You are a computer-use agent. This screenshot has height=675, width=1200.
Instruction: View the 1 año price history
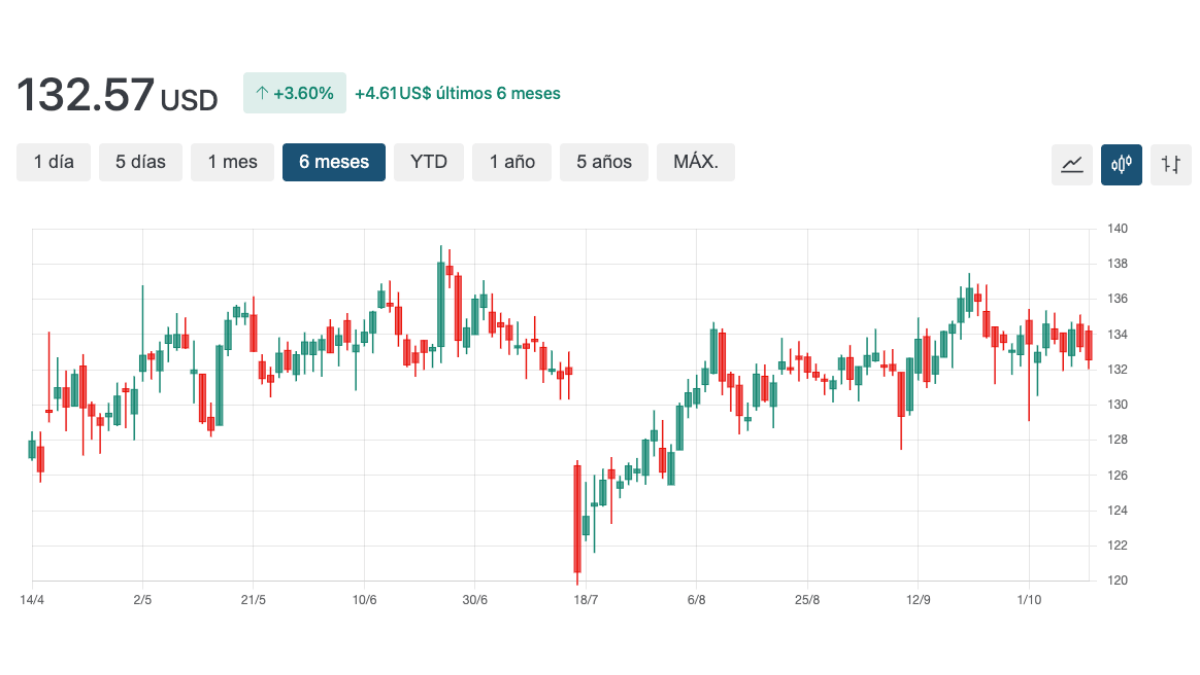512,162
